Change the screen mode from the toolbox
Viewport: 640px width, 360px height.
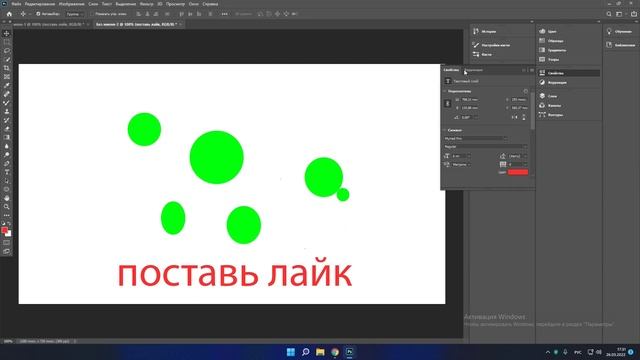pos(7,251)
